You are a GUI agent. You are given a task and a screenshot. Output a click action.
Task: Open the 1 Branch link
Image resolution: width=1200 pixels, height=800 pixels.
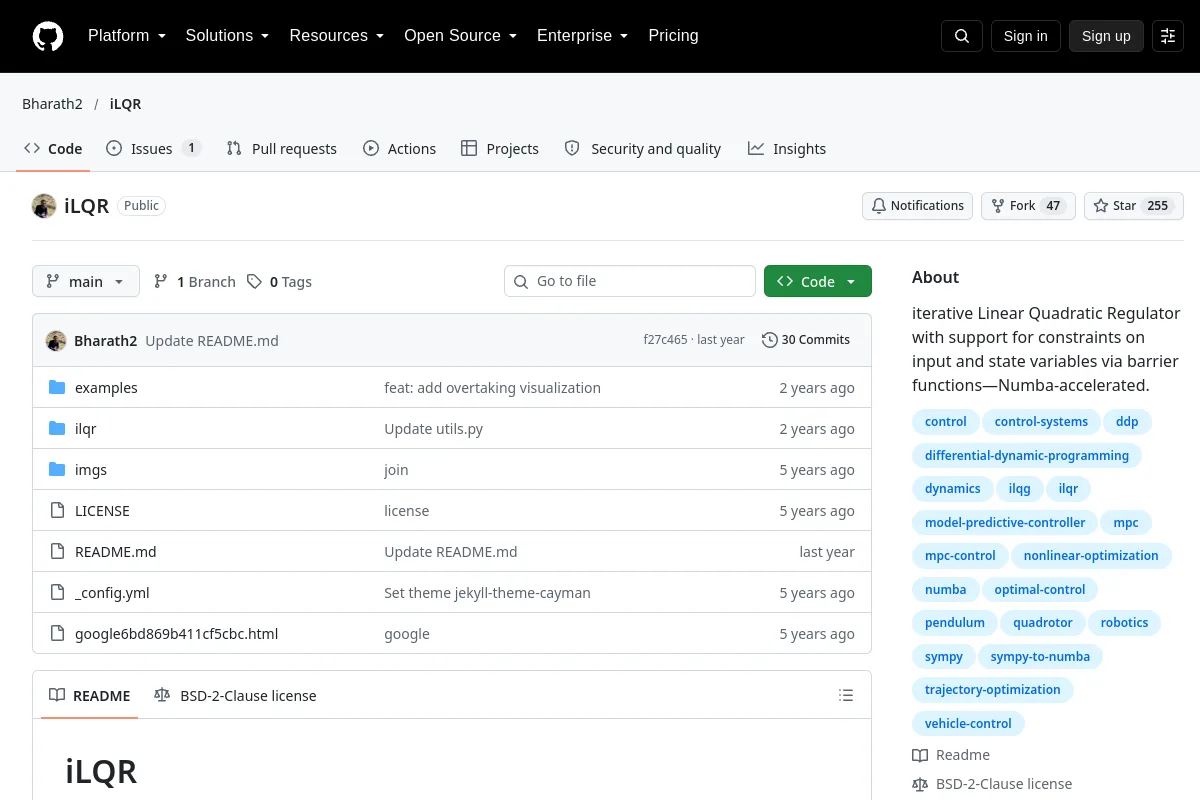[194, 282]
